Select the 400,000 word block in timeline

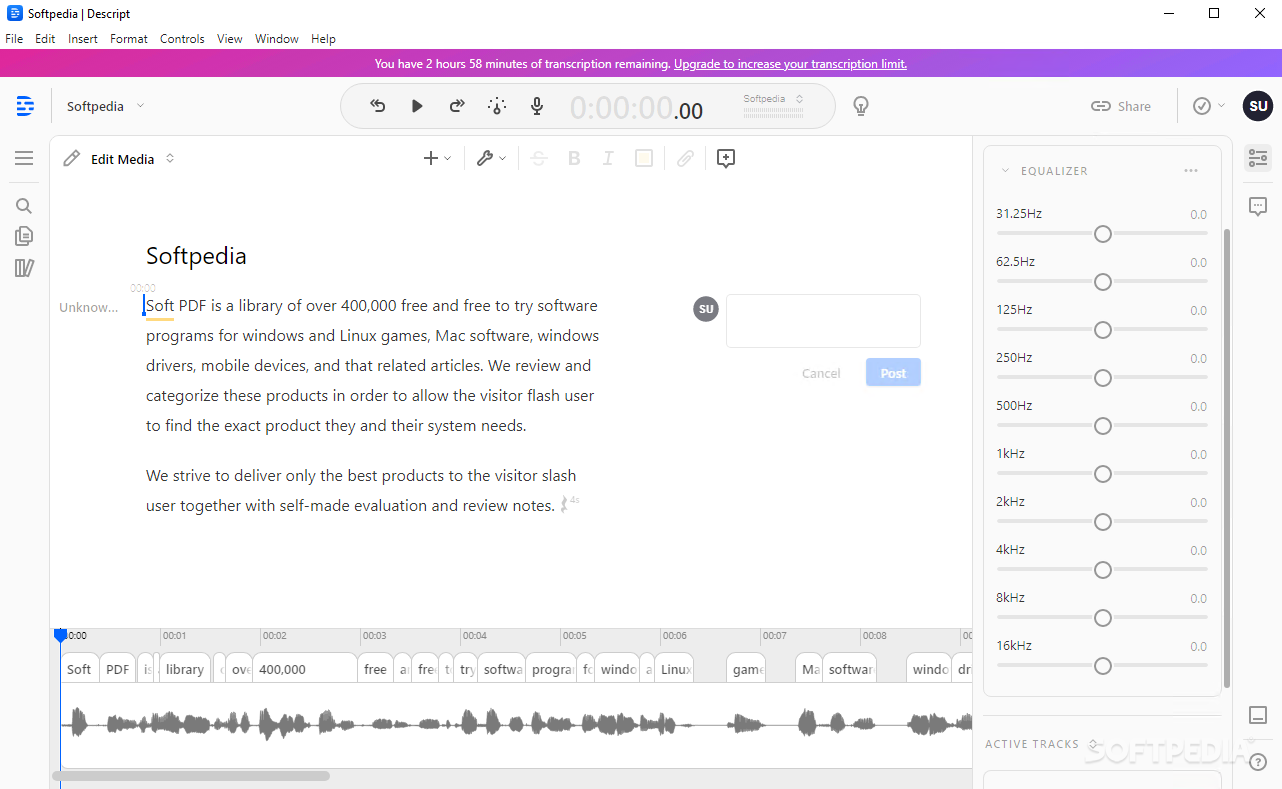305,669
